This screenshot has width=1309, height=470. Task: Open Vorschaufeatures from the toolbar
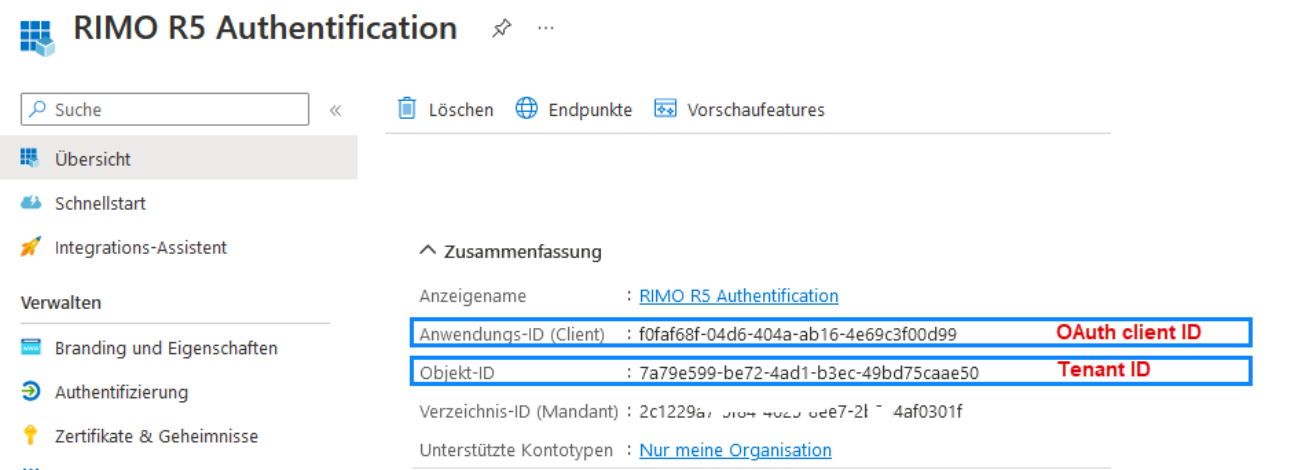pyautogui.click(x=756, y=110)
